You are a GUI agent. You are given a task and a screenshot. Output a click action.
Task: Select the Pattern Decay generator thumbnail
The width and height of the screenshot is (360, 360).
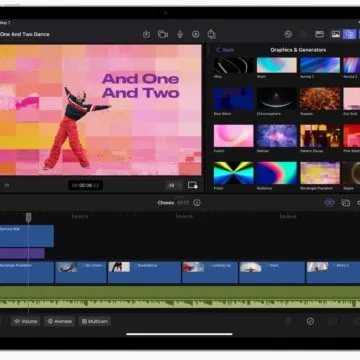[x=320, y=136]
